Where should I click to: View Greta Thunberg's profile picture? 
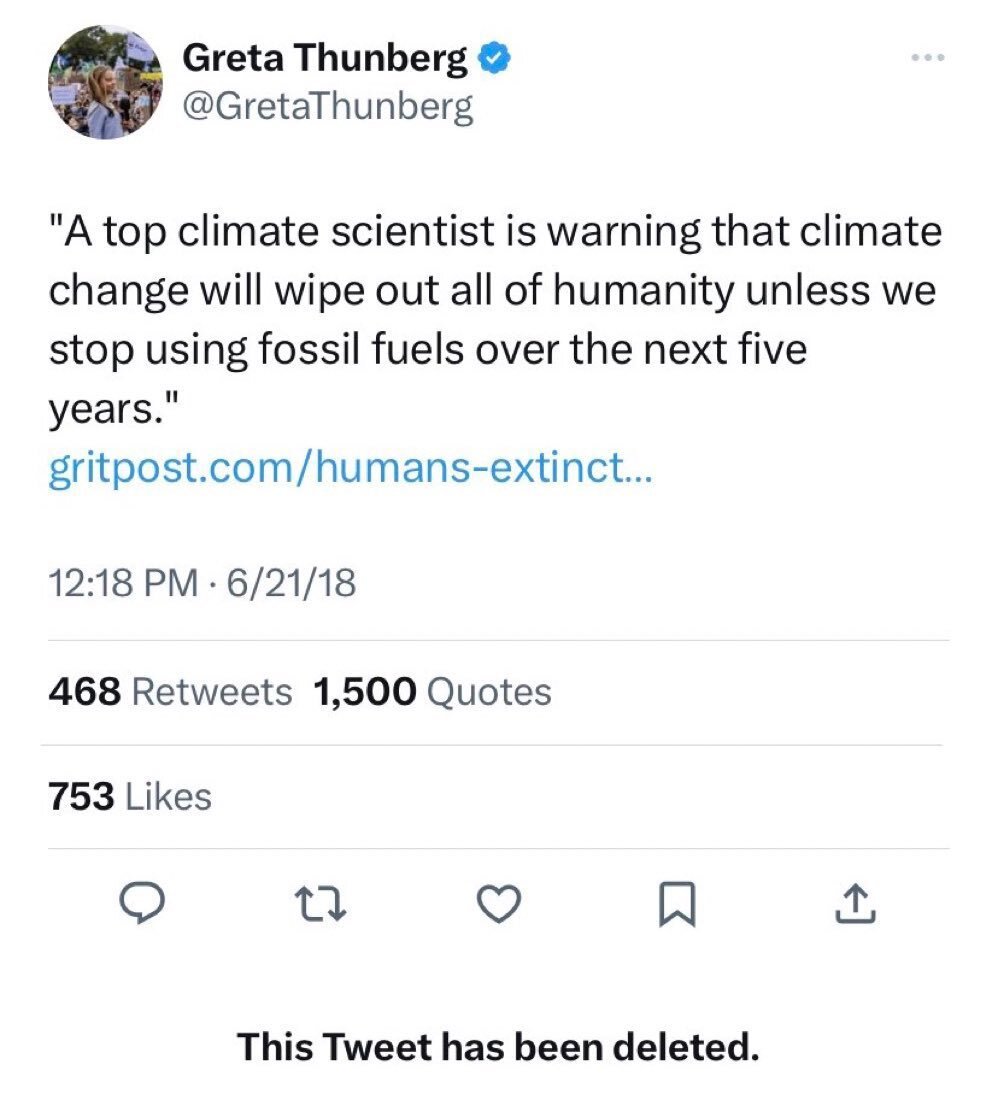[105, 82]
